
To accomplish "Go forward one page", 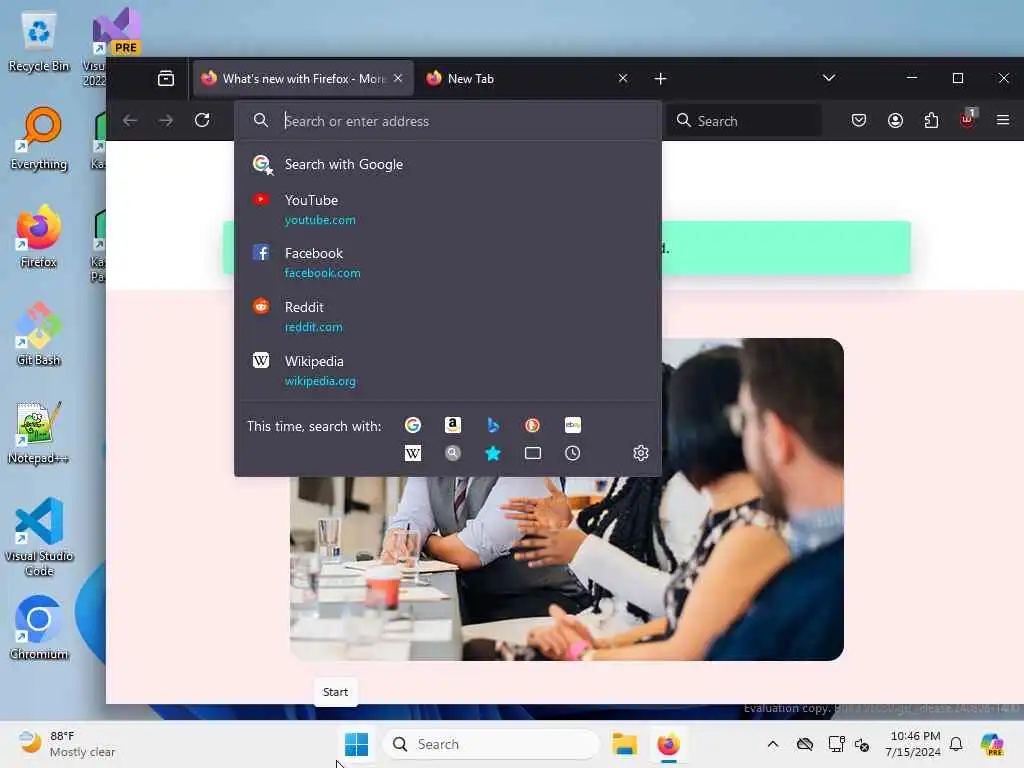I will 166,120.
